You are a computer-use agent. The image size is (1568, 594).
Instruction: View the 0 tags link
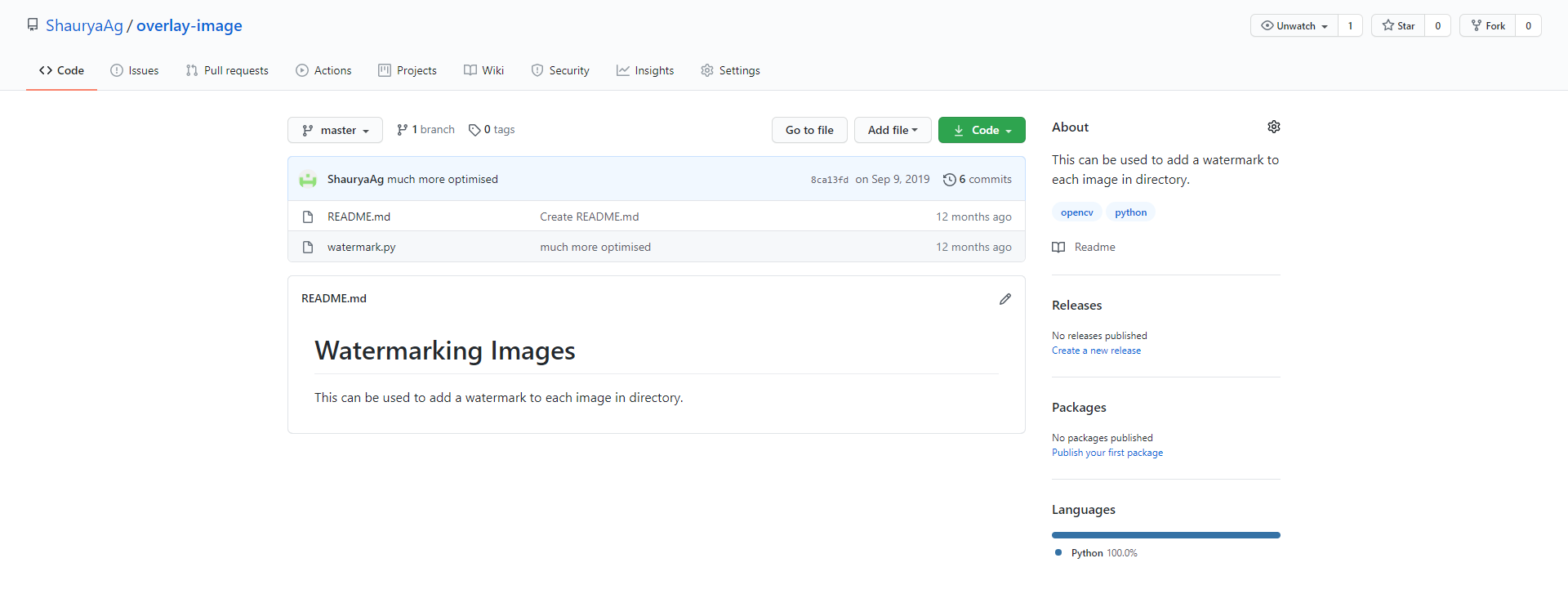coord(492,129)
